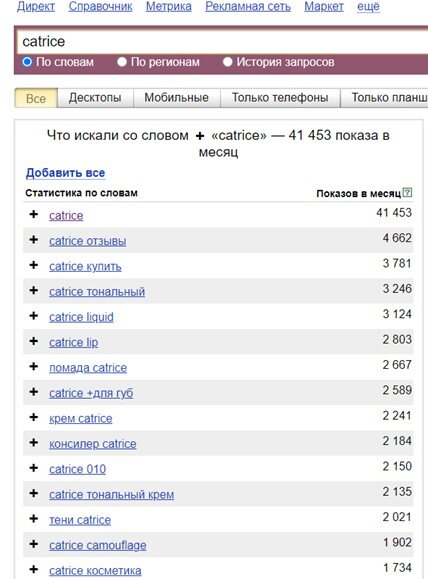428x579 pixels.
Task: Click the 'Добавить все' link
Action: click(65, 173)
